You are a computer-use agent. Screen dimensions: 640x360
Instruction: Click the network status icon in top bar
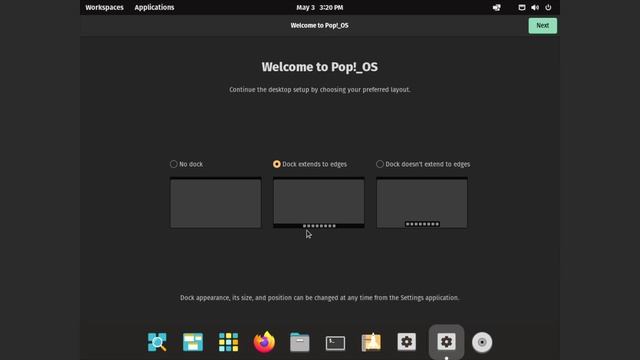tap(496, 7)
